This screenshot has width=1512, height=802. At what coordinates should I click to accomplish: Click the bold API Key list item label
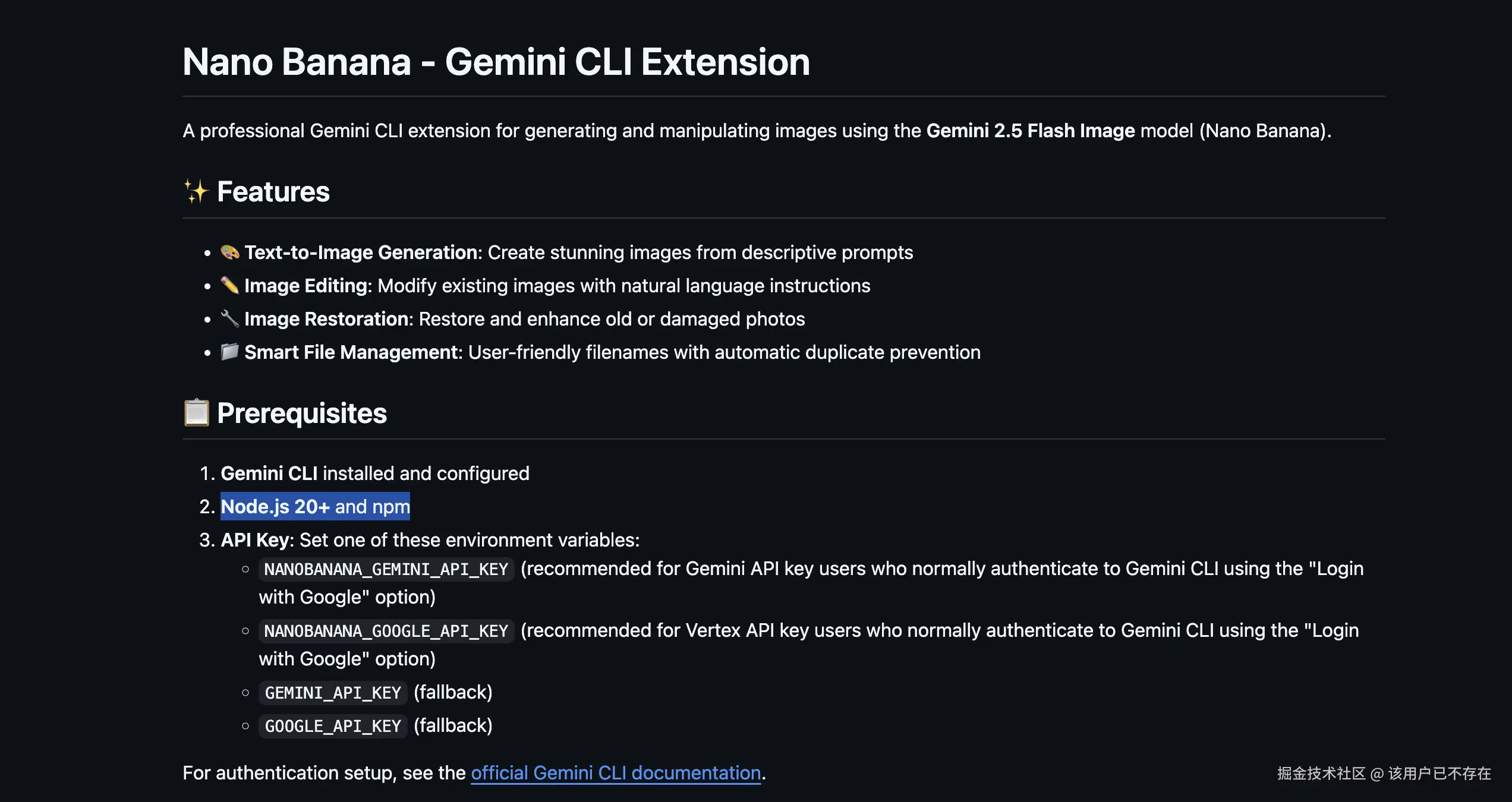(x=257, y=540)
